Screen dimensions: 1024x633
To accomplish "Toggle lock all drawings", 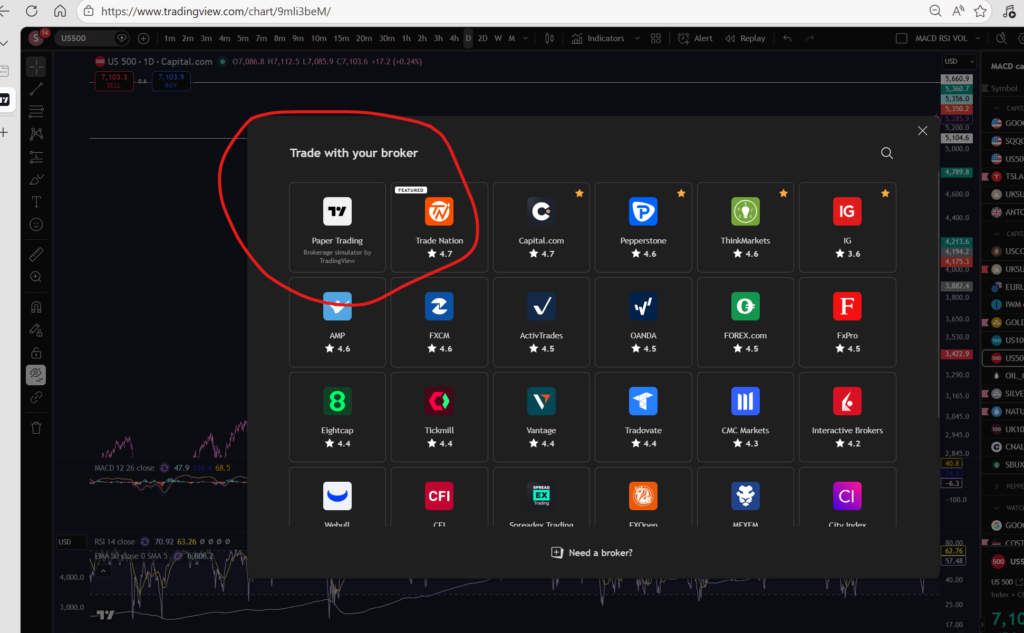I will (36, 353).
